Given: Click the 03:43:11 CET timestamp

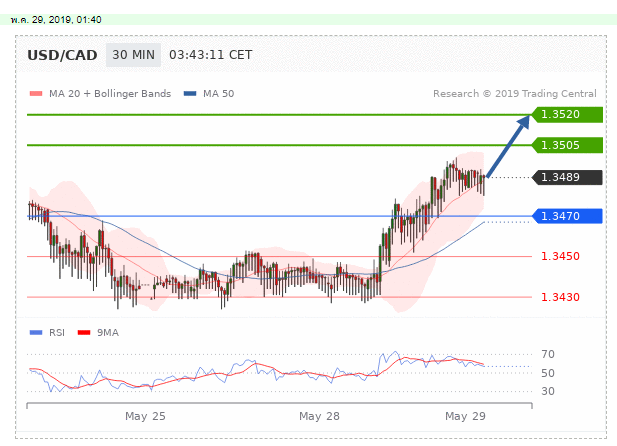Looking at the screenshot, I should (211, 55).
